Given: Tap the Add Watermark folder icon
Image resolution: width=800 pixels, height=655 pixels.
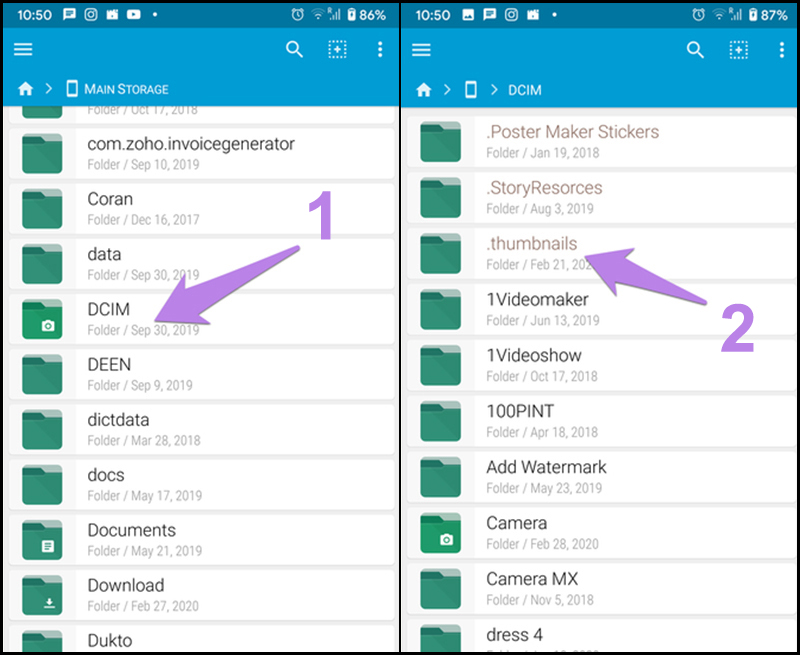Looking at the screenshot, I should (440, 477).
